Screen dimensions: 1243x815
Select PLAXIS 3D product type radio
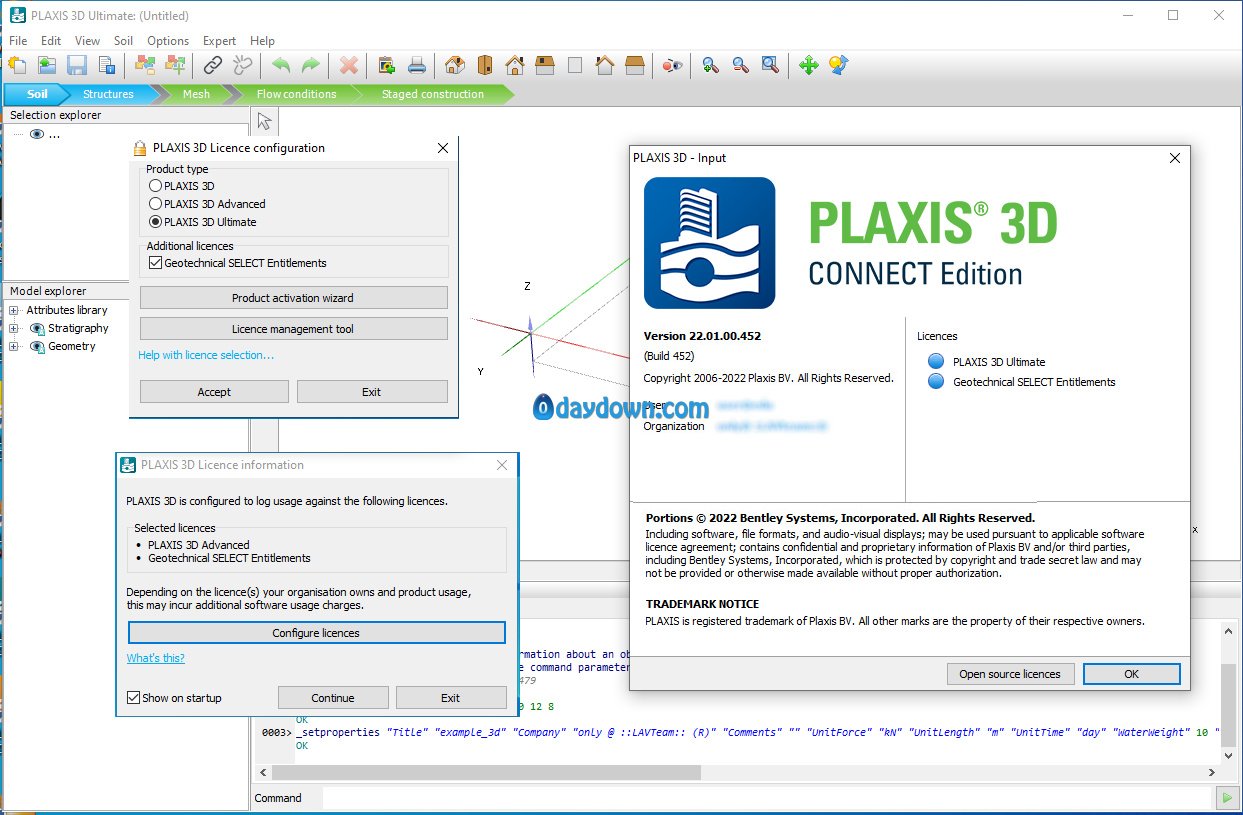[x=155, y=186]
